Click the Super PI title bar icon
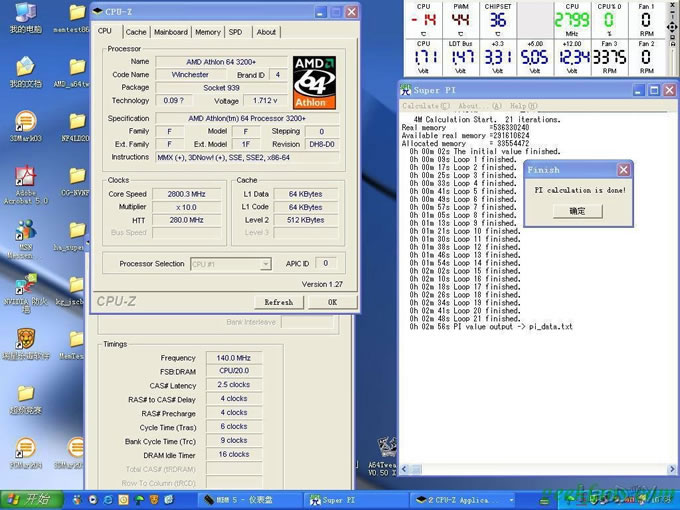The width and height of the screenshot is (680, 510). [407, 90]
